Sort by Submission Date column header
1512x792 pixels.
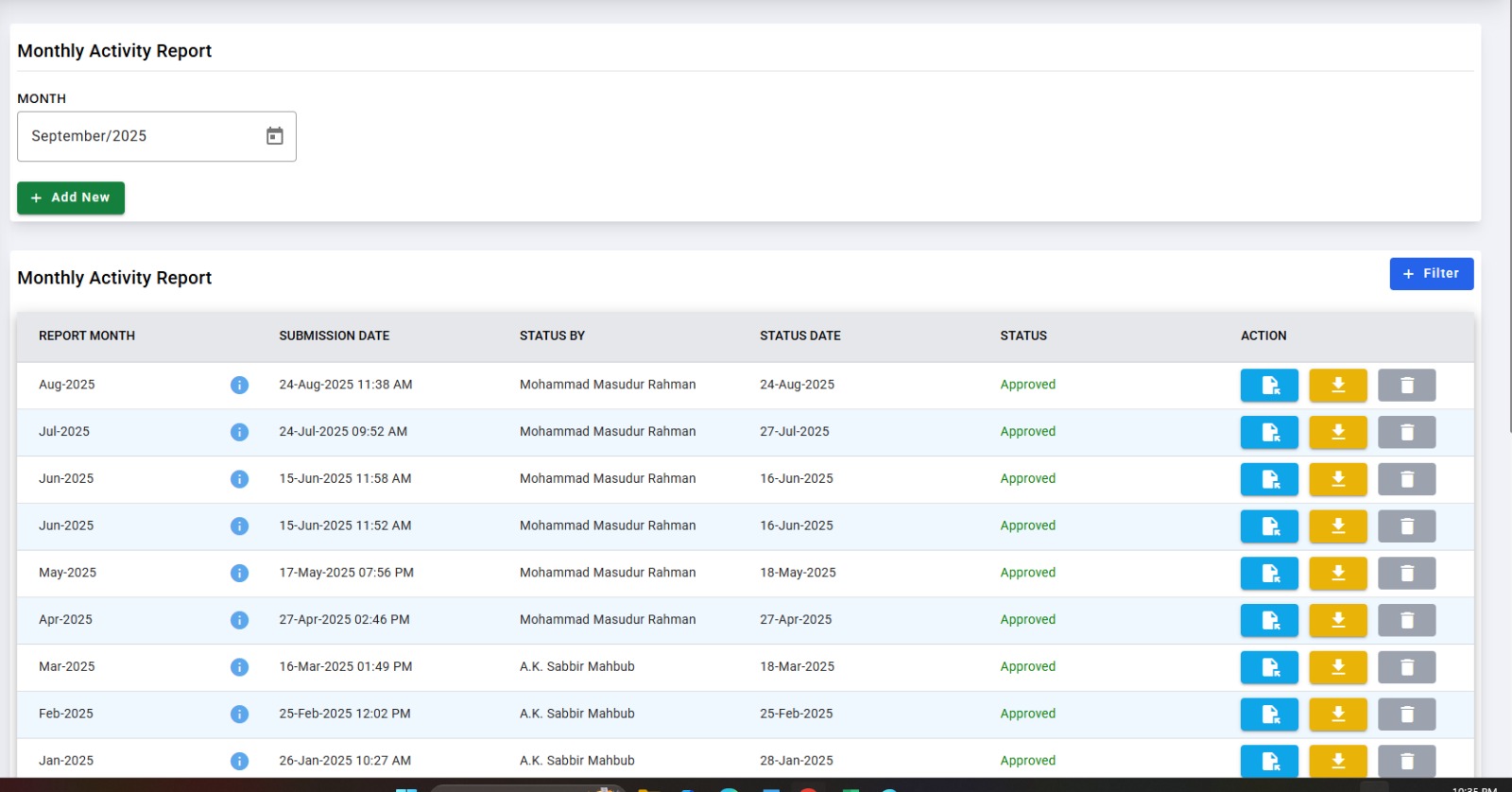pos(334,336)
